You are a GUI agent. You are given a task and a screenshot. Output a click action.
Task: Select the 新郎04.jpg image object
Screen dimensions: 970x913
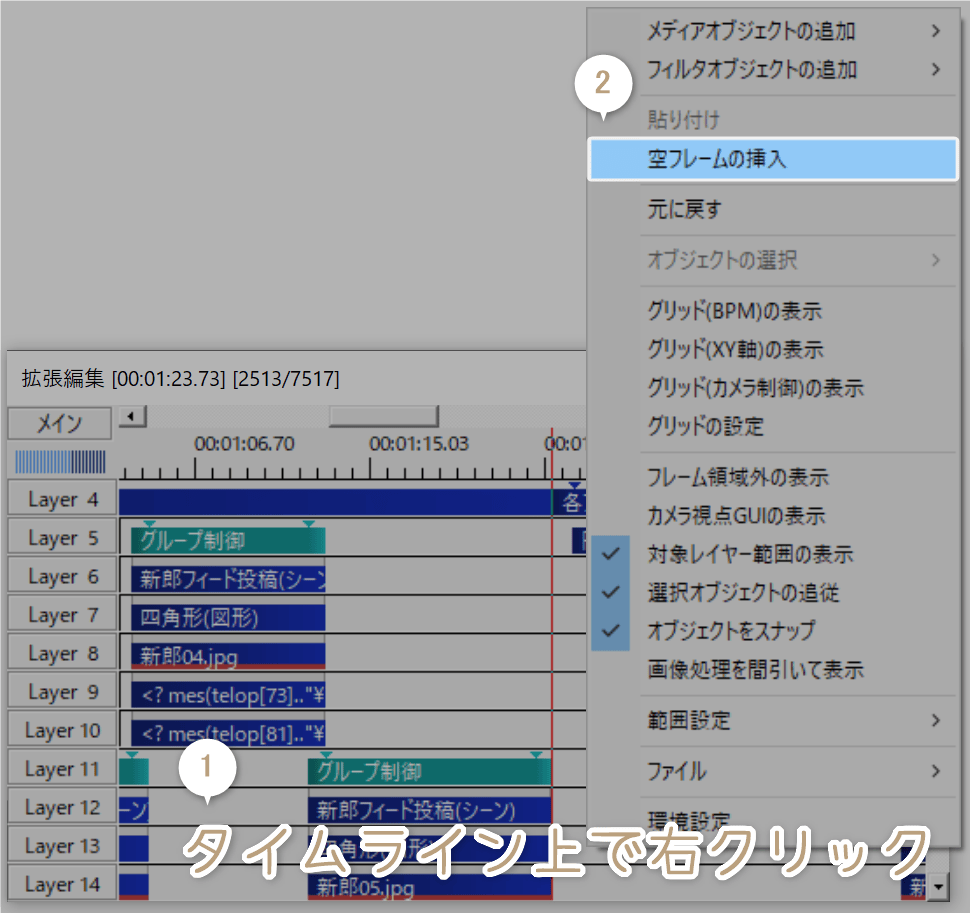click(x=228, y=655)
